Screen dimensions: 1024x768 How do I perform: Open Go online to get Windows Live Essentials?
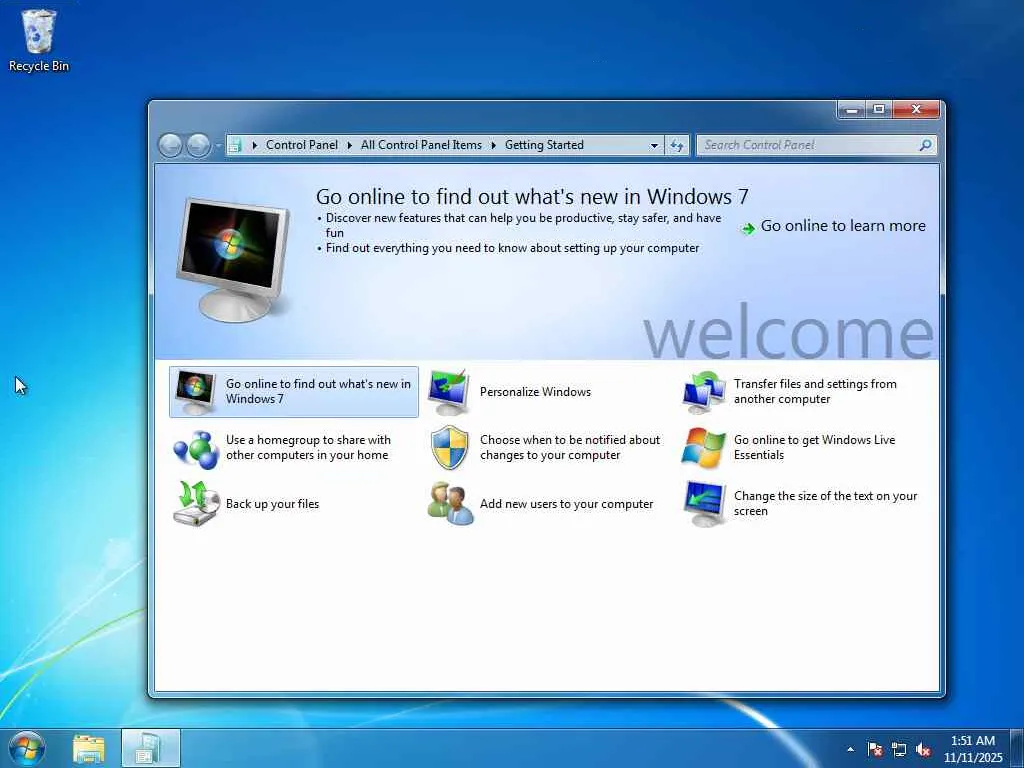click(x=814, y=447)
